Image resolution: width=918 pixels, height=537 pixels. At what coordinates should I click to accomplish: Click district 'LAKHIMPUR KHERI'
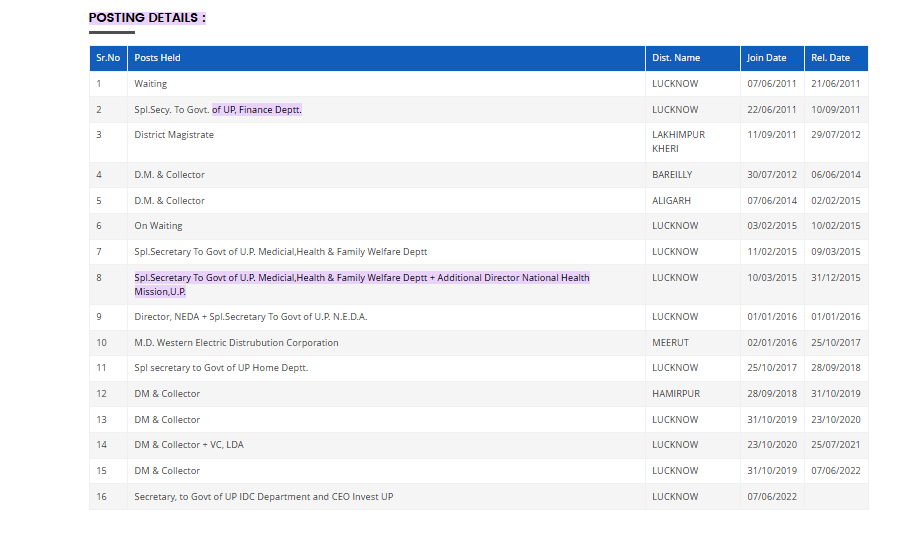click(x=679, y=142)
